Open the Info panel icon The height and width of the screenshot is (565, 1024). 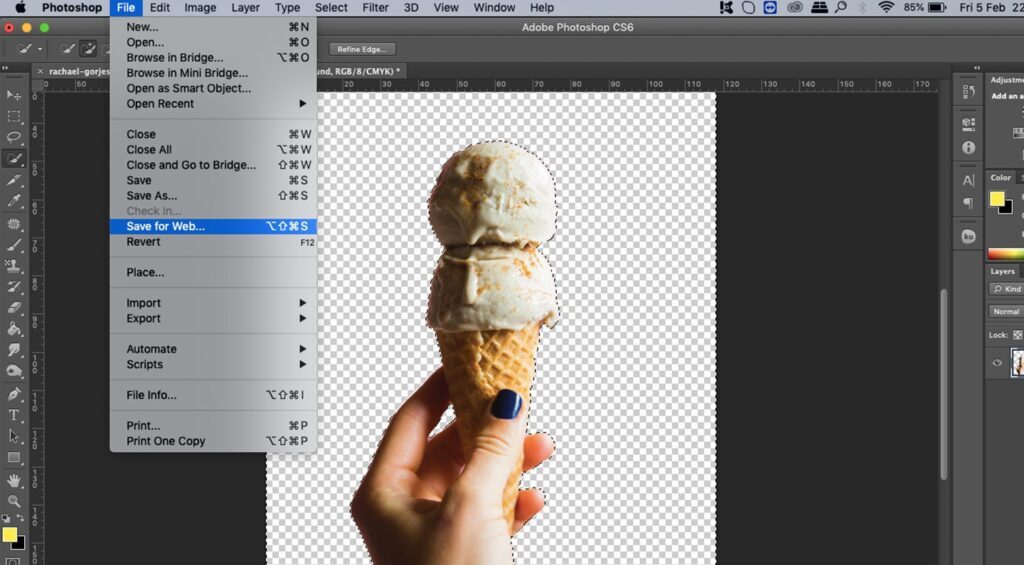[x=968, y=147]
